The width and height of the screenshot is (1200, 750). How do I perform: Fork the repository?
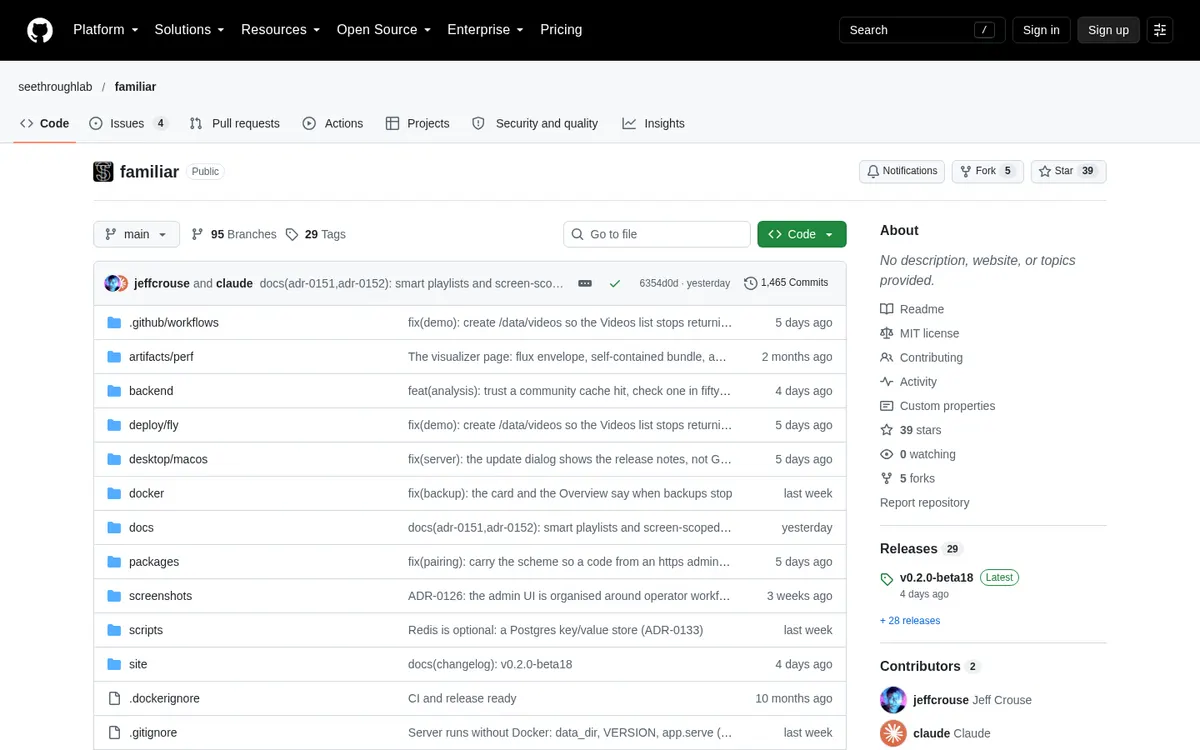(987, 171)
